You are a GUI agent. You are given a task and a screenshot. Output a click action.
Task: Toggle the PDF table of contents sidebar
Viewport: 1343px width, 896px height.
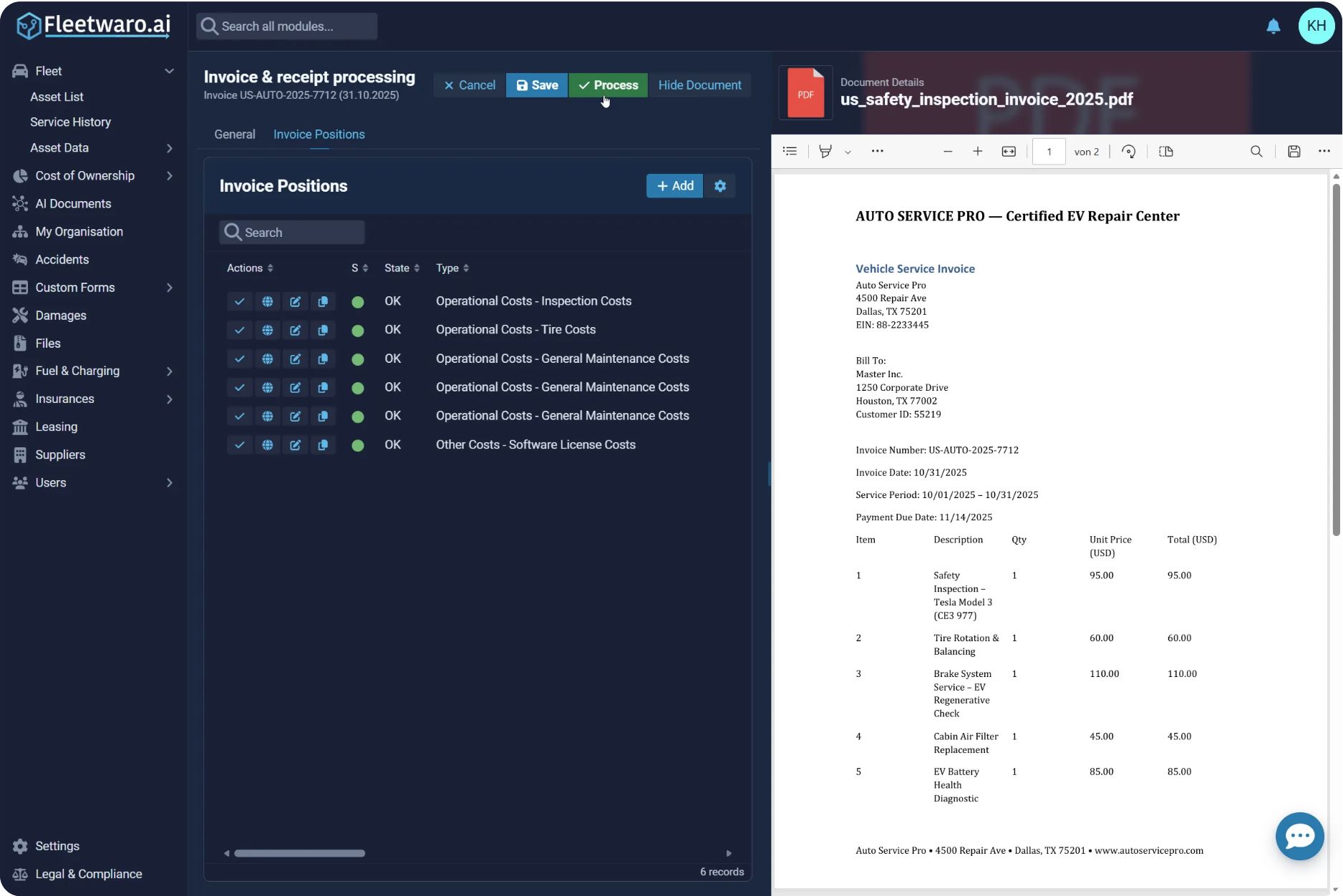point(790,152)
